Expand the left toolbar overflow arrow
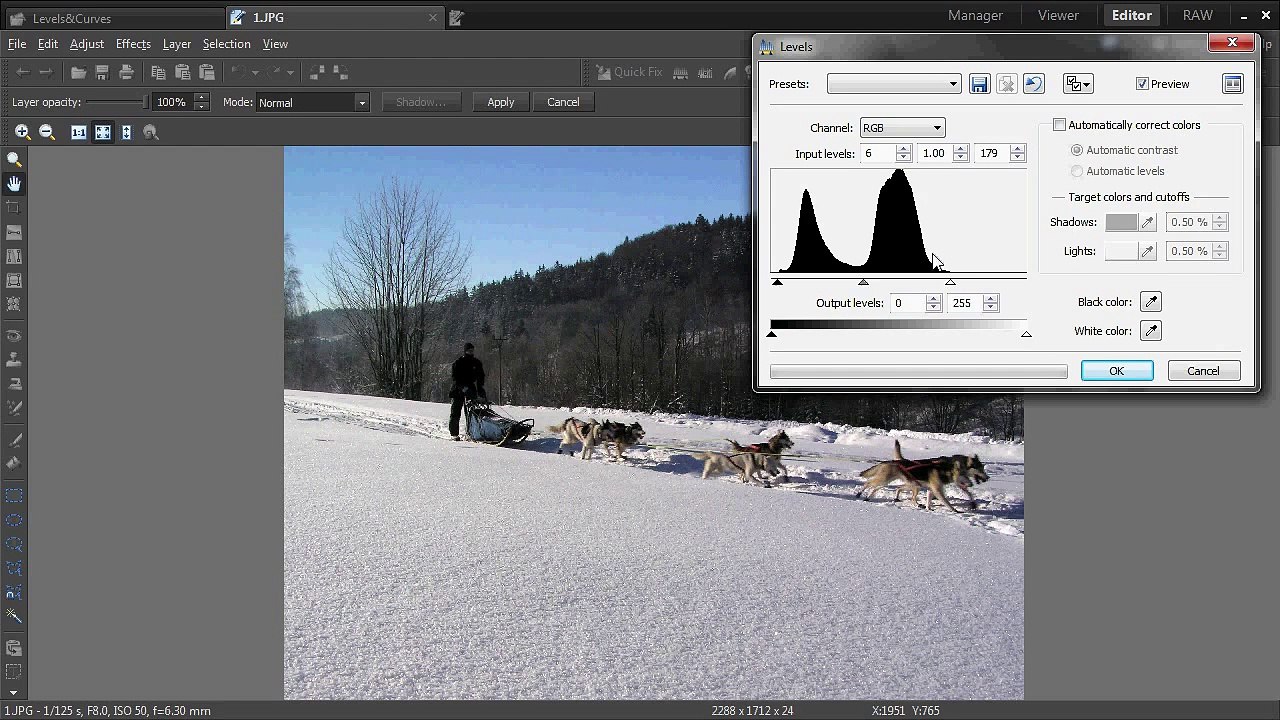Screen dimensions: 1280x720 point(13,692)
